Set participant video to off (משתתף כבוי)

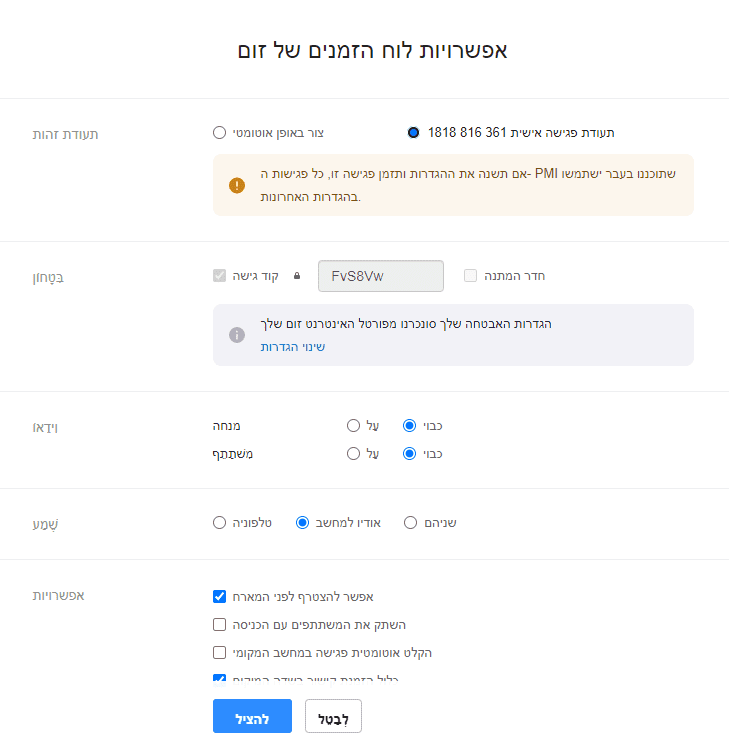(409, 453)
